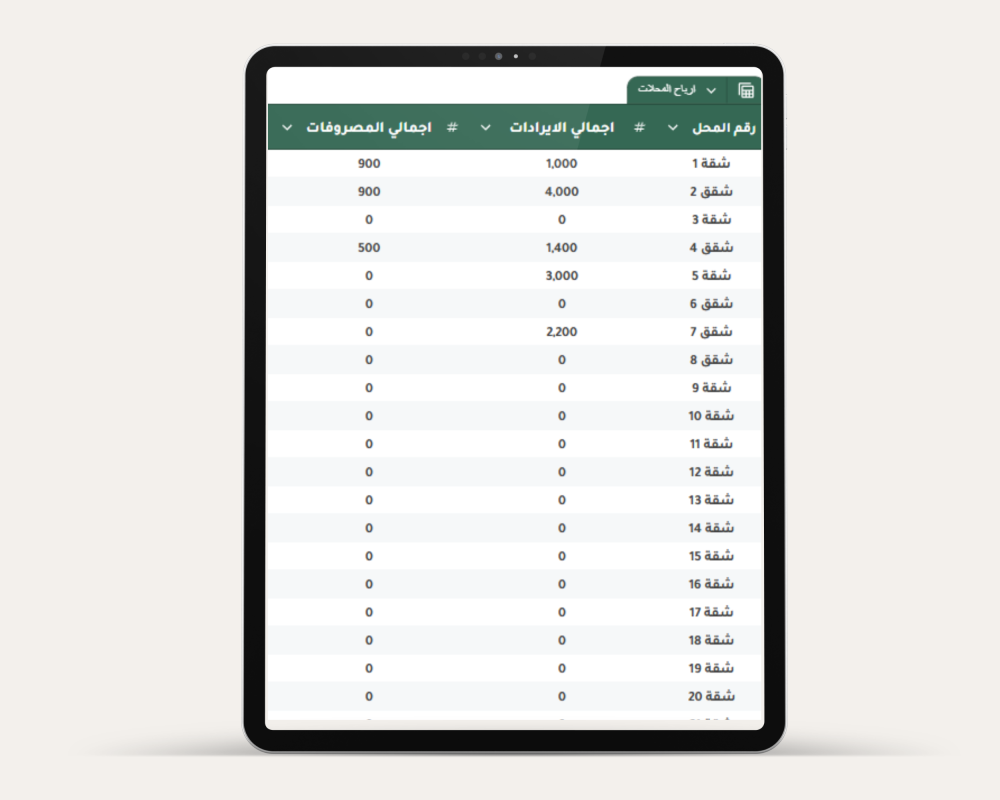Click the table calculator icon beside the tab
The height and width of the screenshot is (800, 1000).
(745, 91)
